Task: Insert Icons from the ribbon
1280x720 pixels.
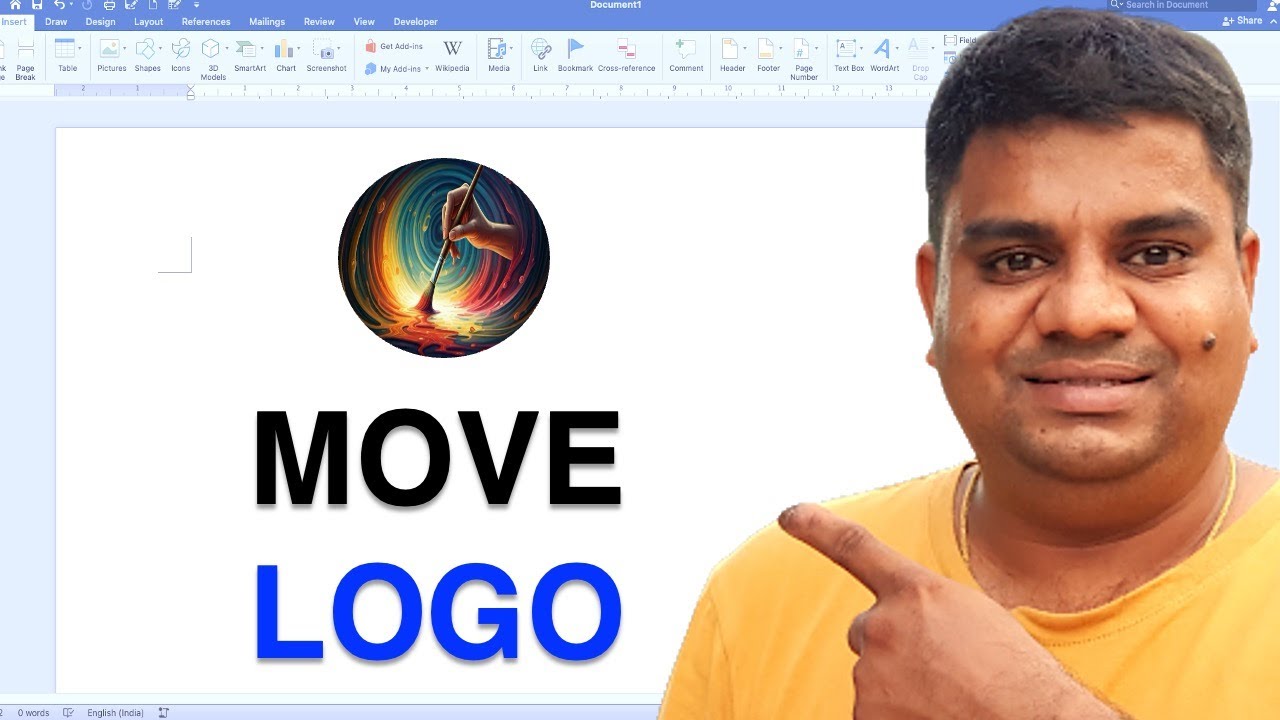Action: 181,55
